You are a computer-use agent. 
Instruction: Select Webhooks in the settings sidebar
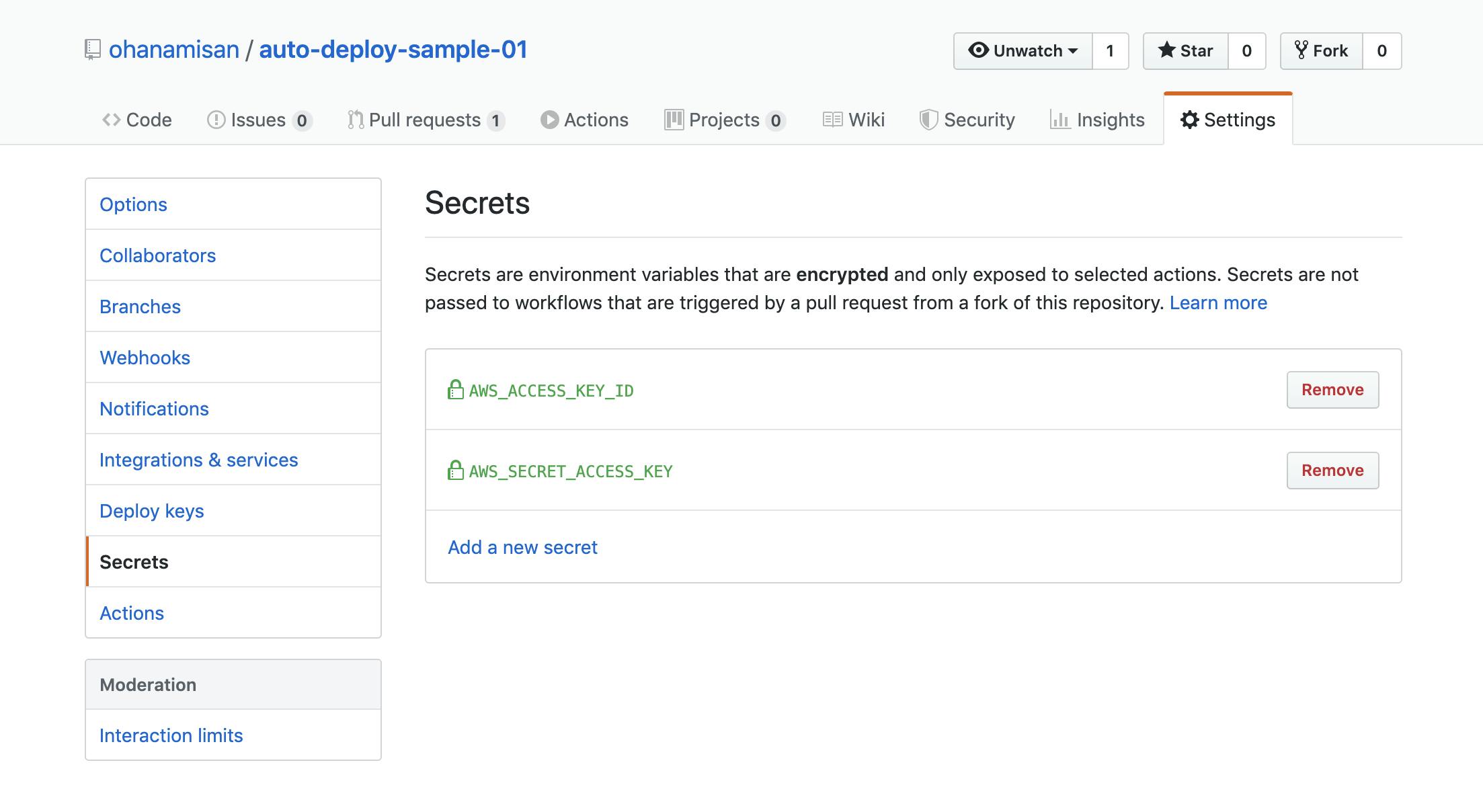pyautogui.click(x=145, y=358)
